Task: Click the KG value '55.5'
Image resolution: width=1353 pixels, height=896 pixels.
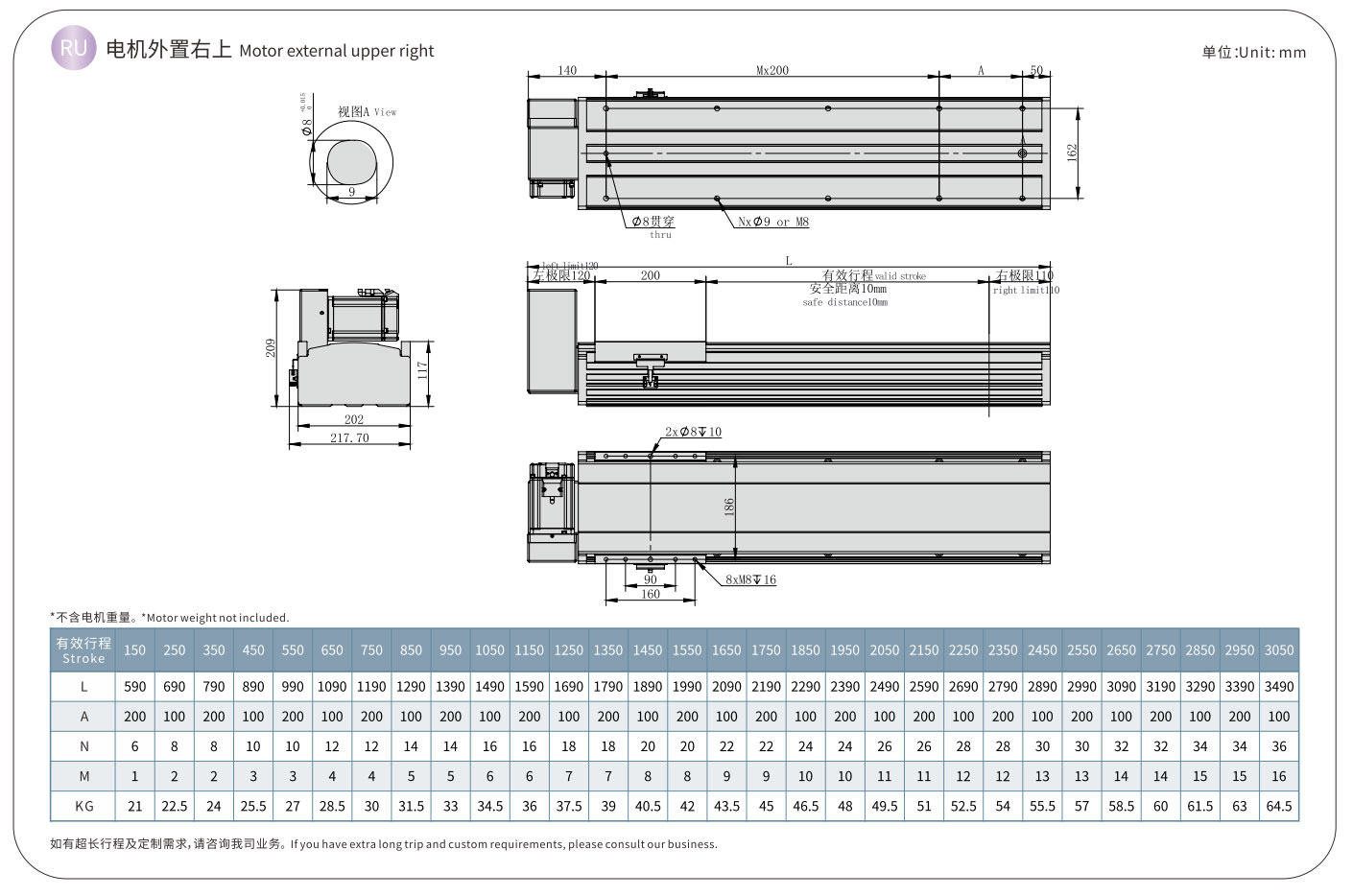Action: [x=1042, y=806]
